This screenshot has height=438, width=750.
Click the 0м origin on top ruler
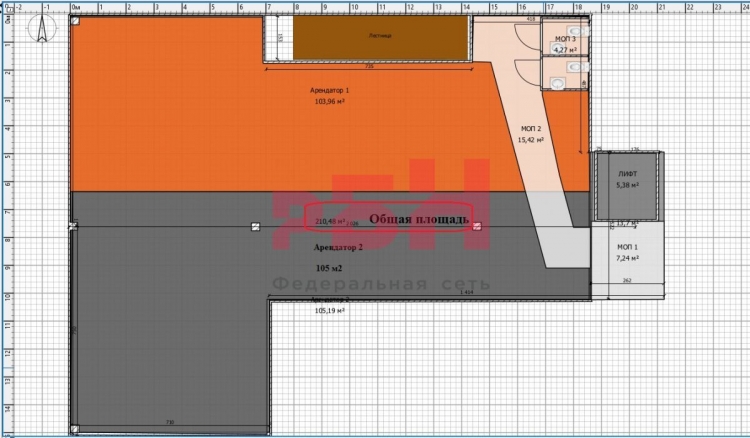[x=78, y=7]
